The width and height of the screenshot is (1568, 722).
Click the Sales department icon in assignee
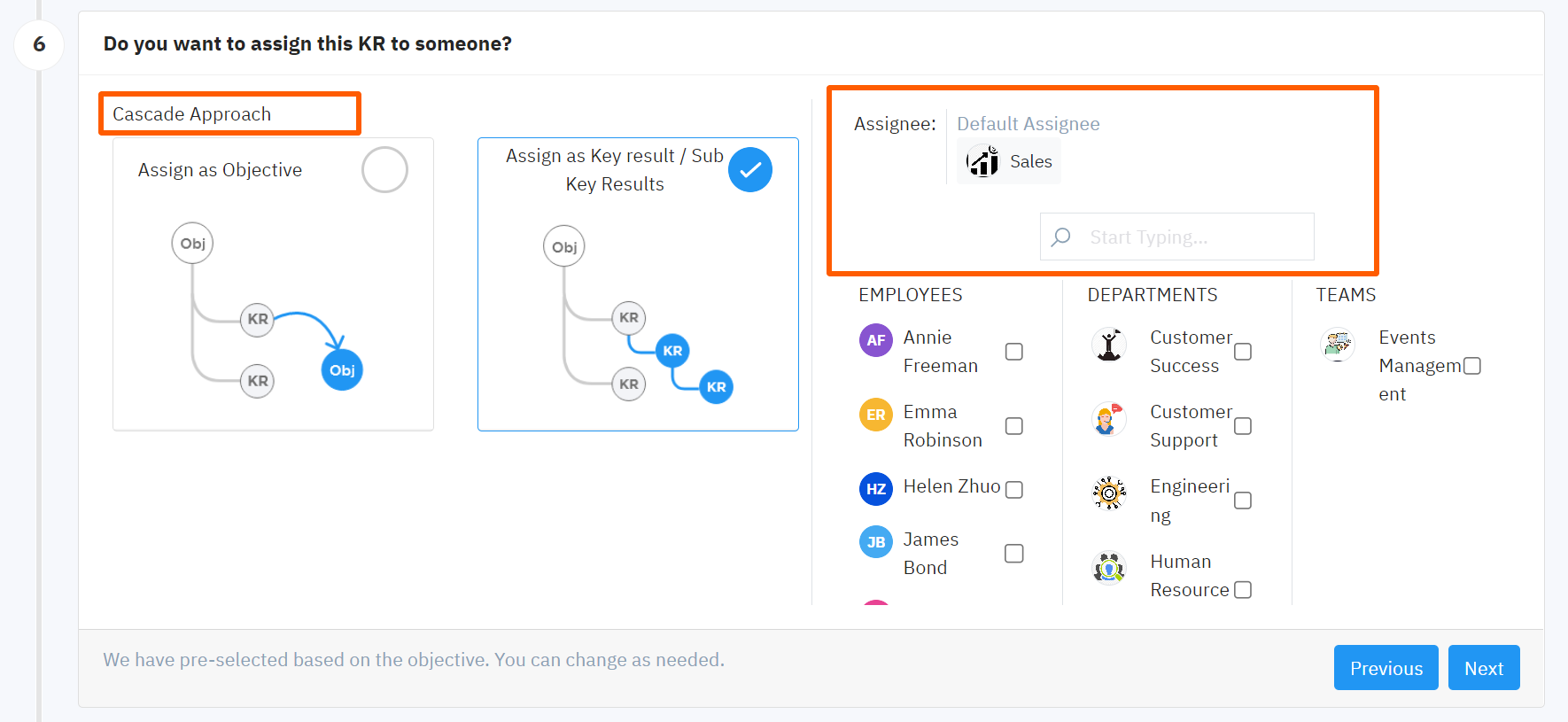[x=982, y=161]
